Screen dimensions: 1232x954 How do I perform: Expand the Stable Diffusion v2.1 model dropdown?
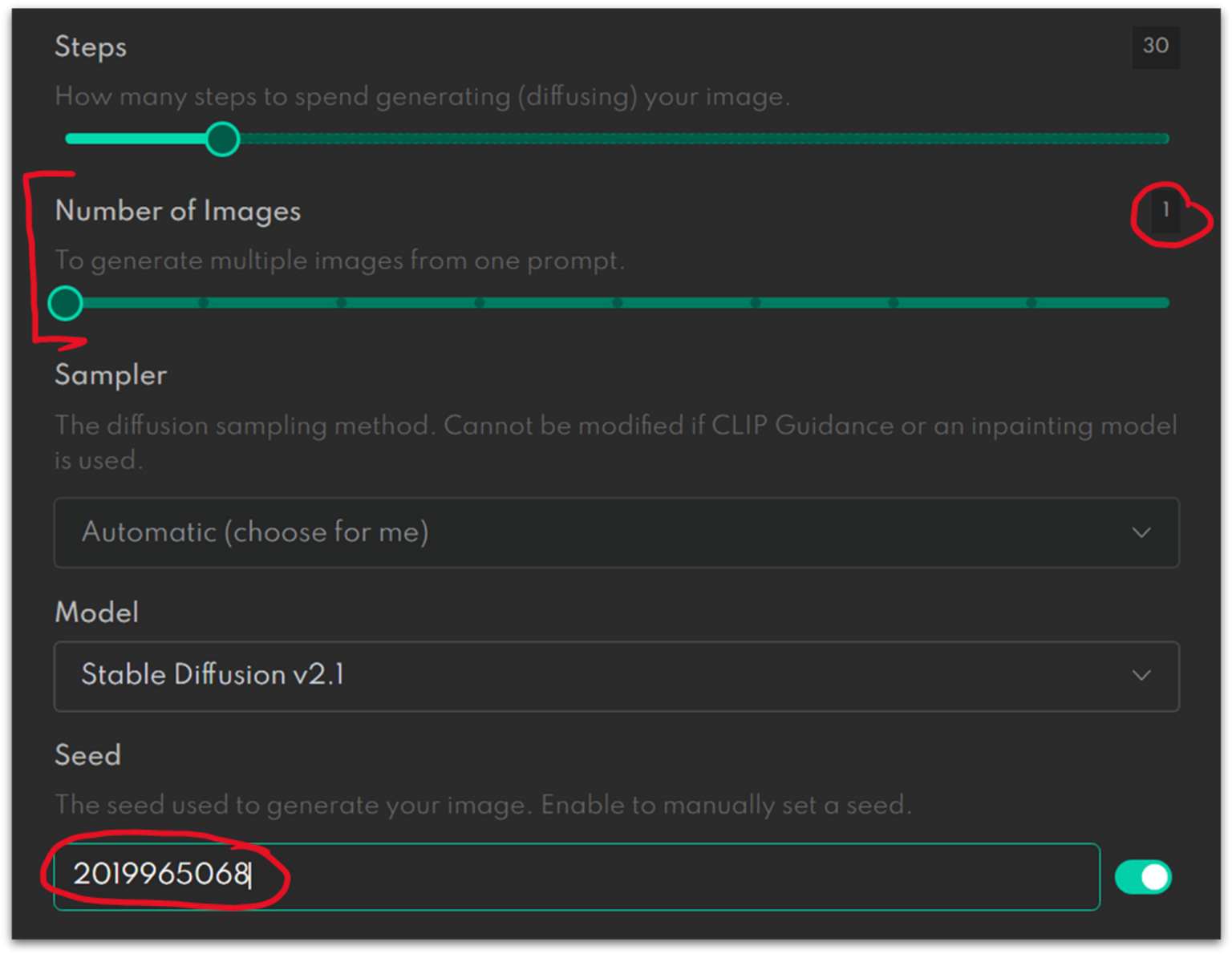pos(615,675)
